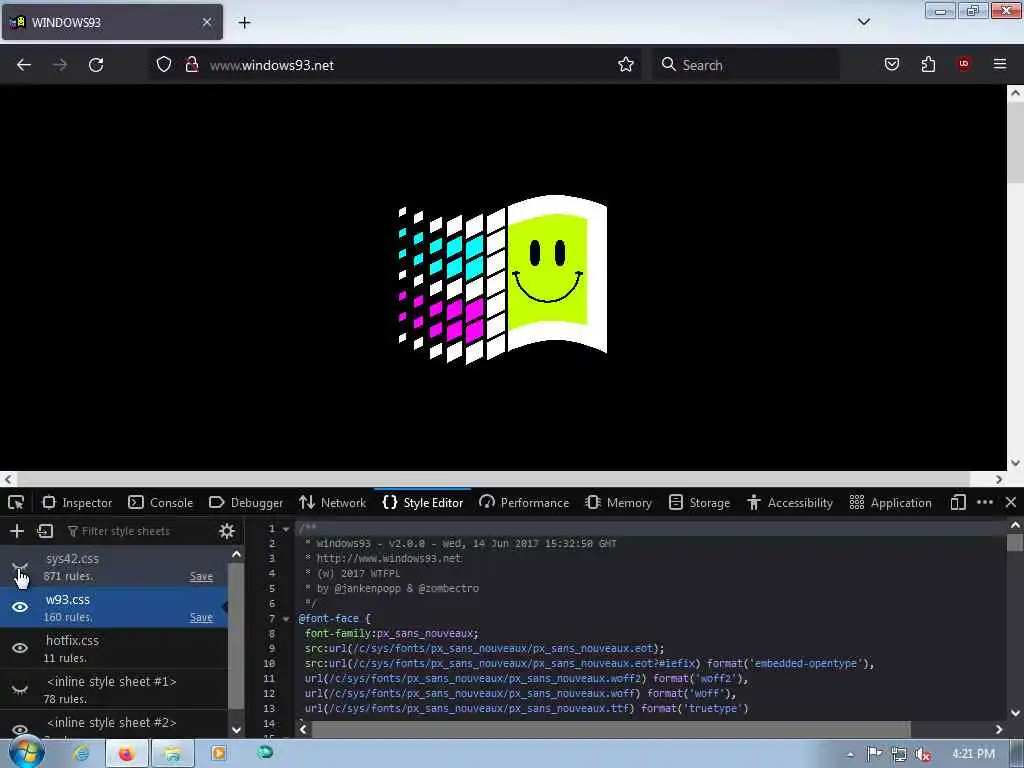Click code editor horizontal scroll left arrow
Viewport: 1024px width, 768px height.
coord(303,729)
